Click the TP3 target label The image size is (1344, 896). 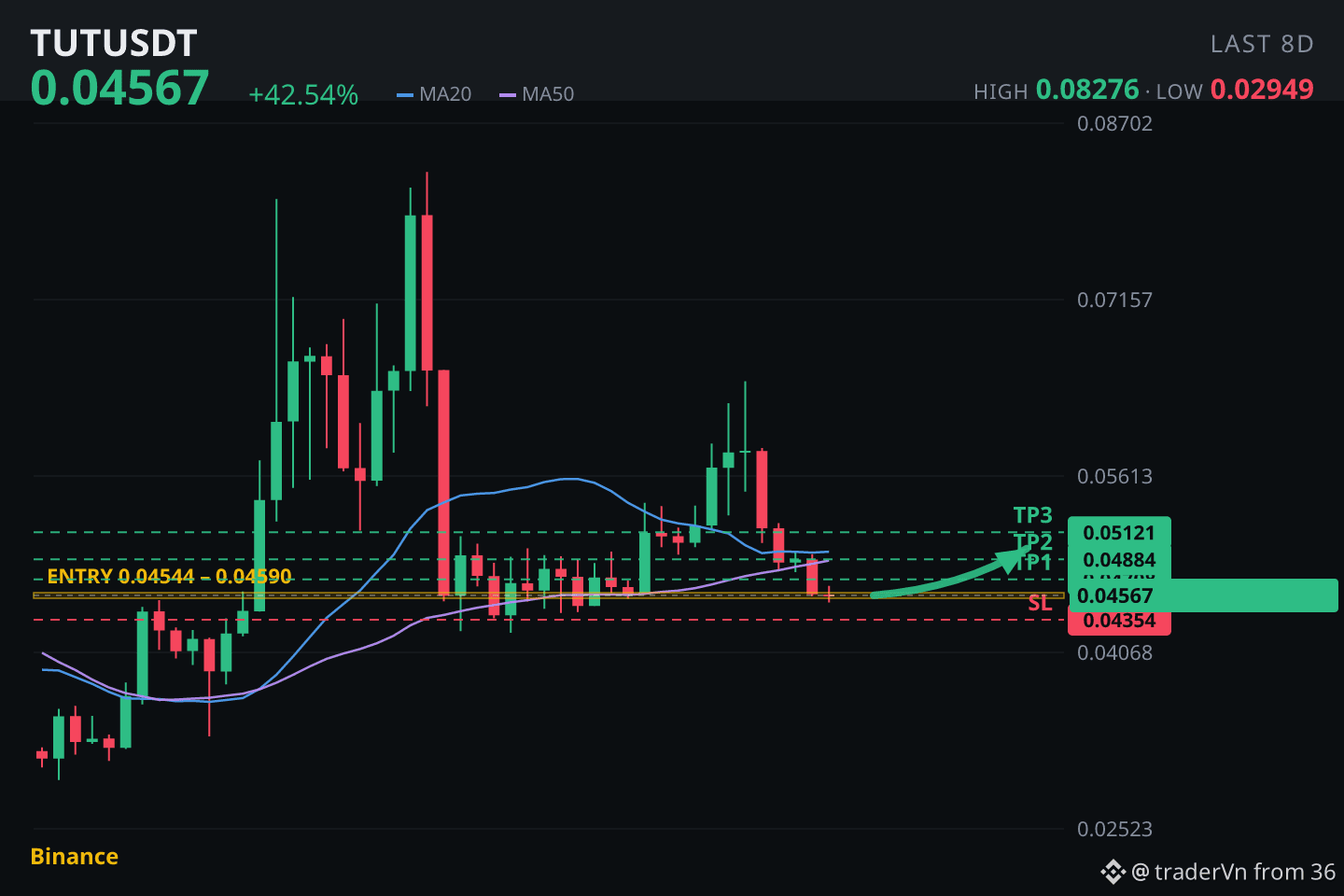point(1032,515)
